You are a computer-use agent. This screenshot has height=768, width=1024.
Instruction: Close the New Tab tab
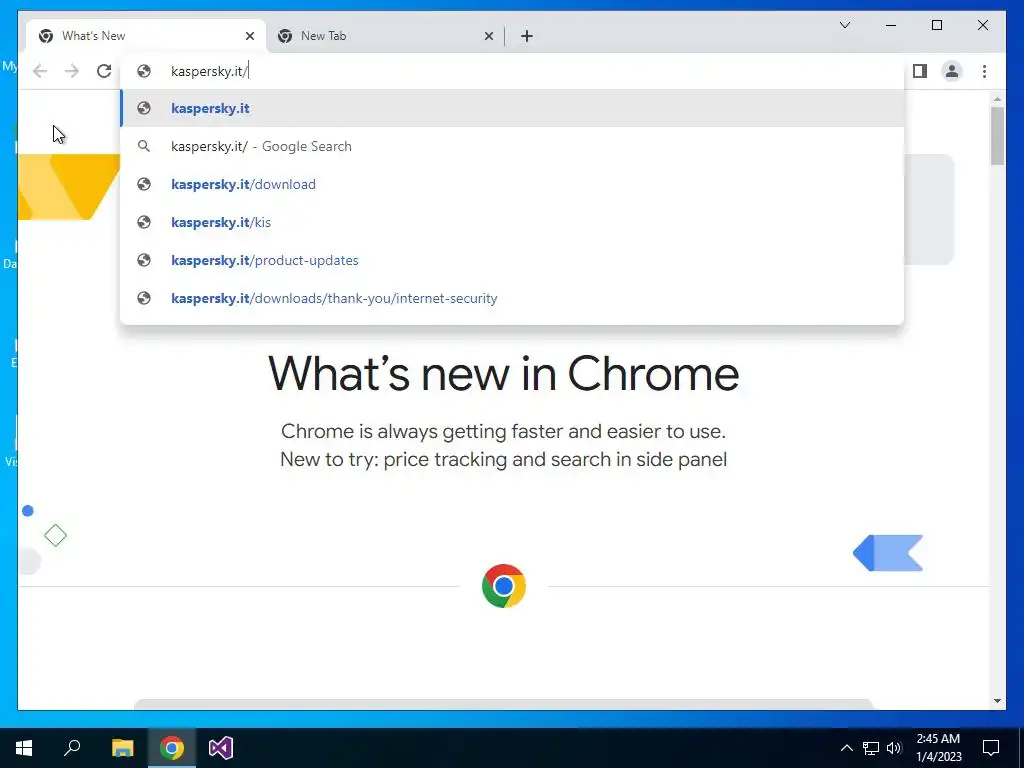(x=488, y=36)
